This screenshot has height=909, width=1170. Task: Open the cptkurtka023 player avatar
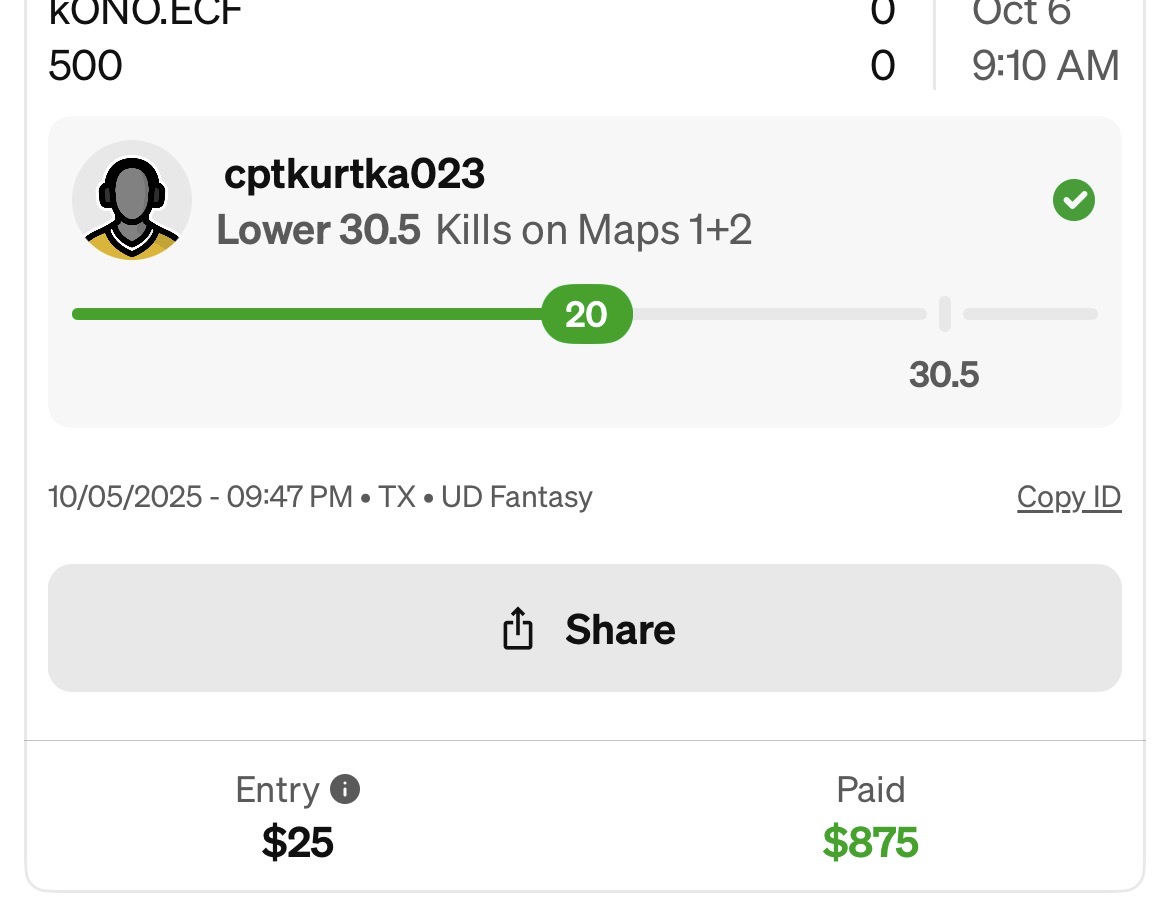(x=132, y=200)
